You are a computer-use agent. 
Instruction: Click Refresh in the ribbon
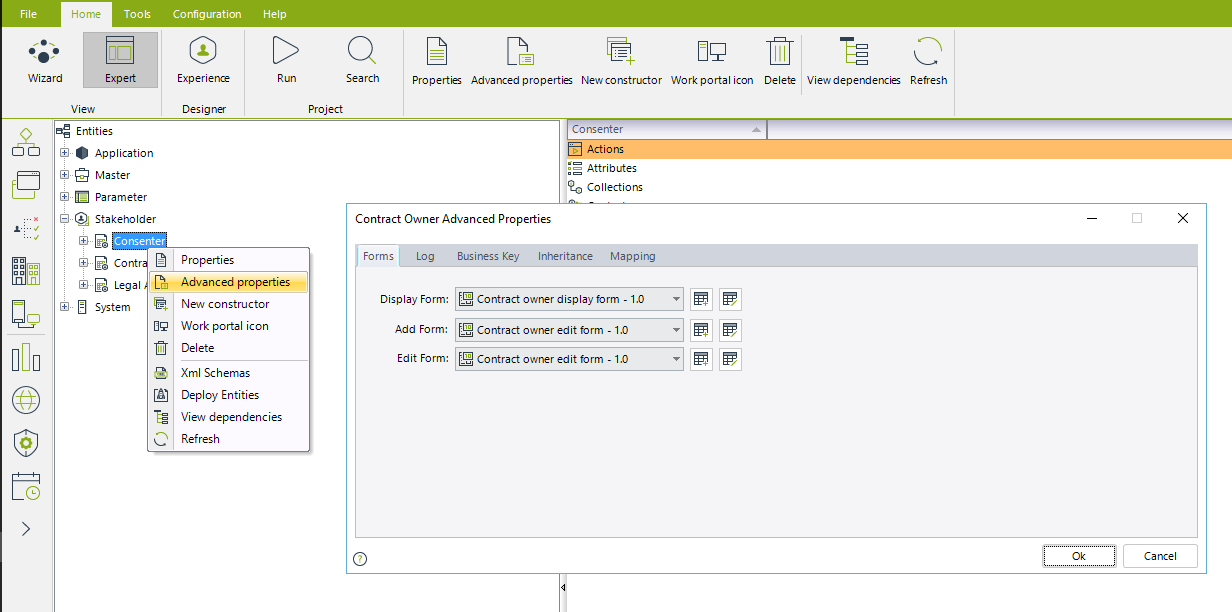[928, 61]
